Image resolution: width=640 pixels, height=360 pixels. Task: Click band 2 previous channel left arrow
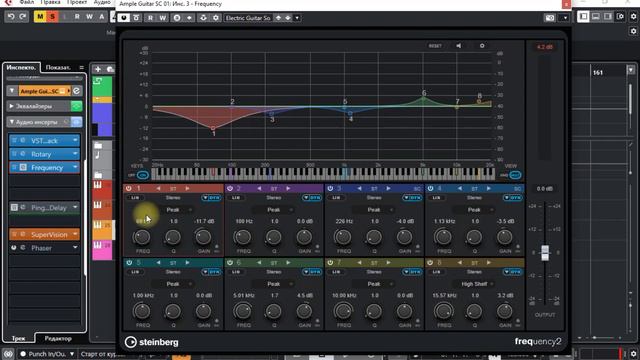[x=259, y=189]
